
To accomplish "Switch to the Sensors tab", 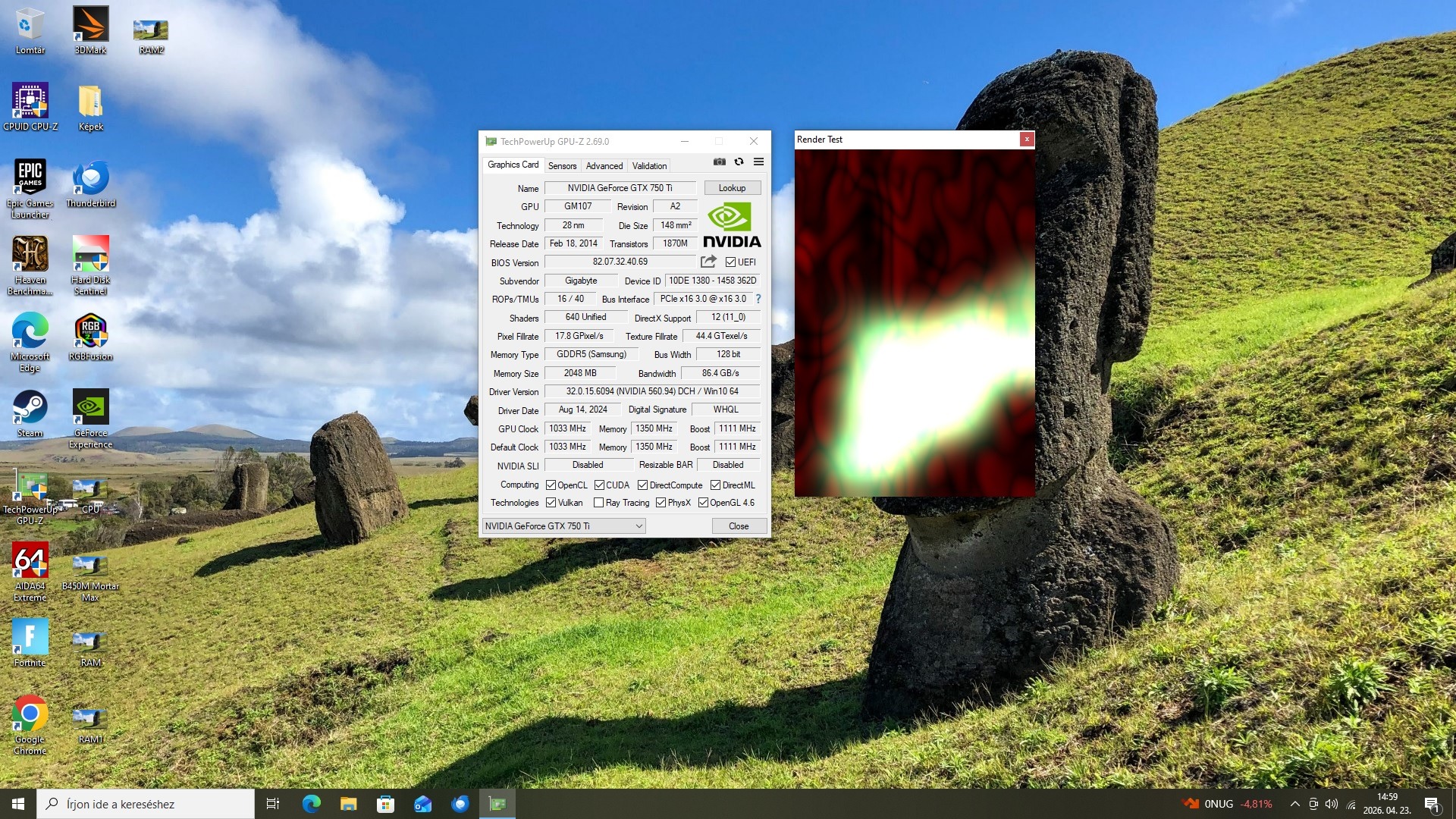I will pyautogui.click(x=562, y=165).
